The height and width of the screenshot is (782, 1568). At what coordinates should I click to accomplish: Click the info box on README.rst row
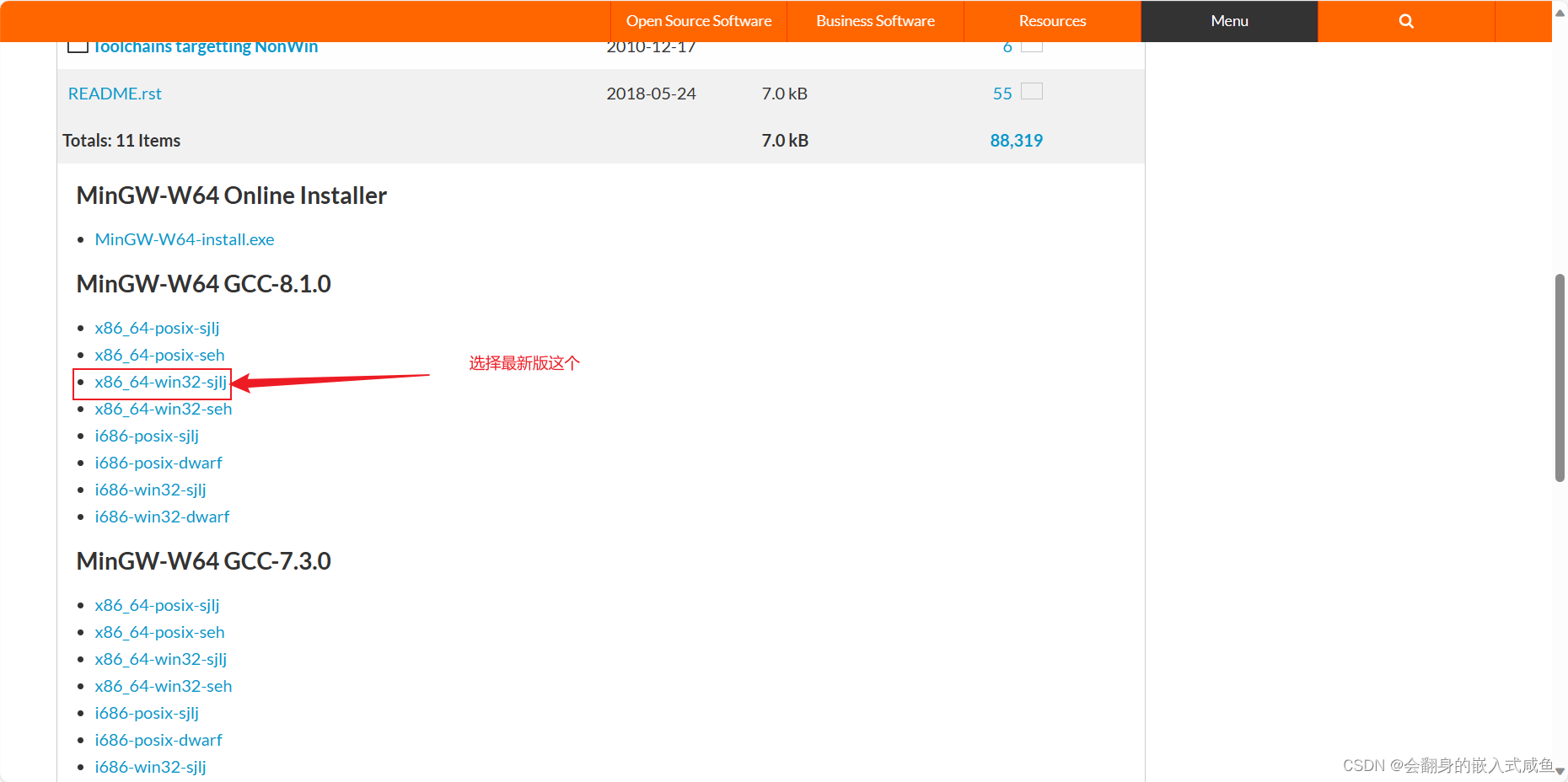[x=1032, y=91]
